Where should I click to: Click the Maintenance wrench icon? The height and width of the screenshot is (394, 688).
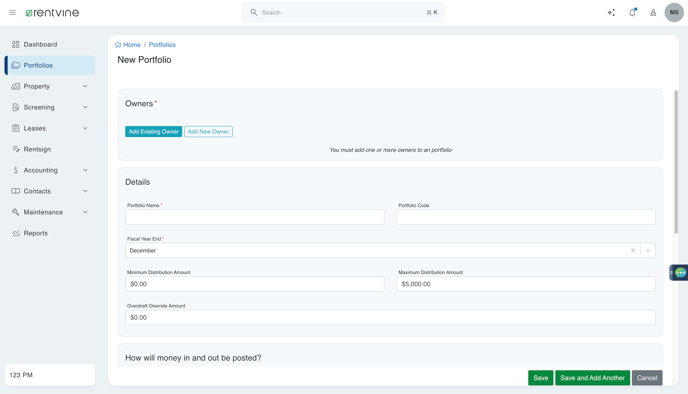(16, 212)
